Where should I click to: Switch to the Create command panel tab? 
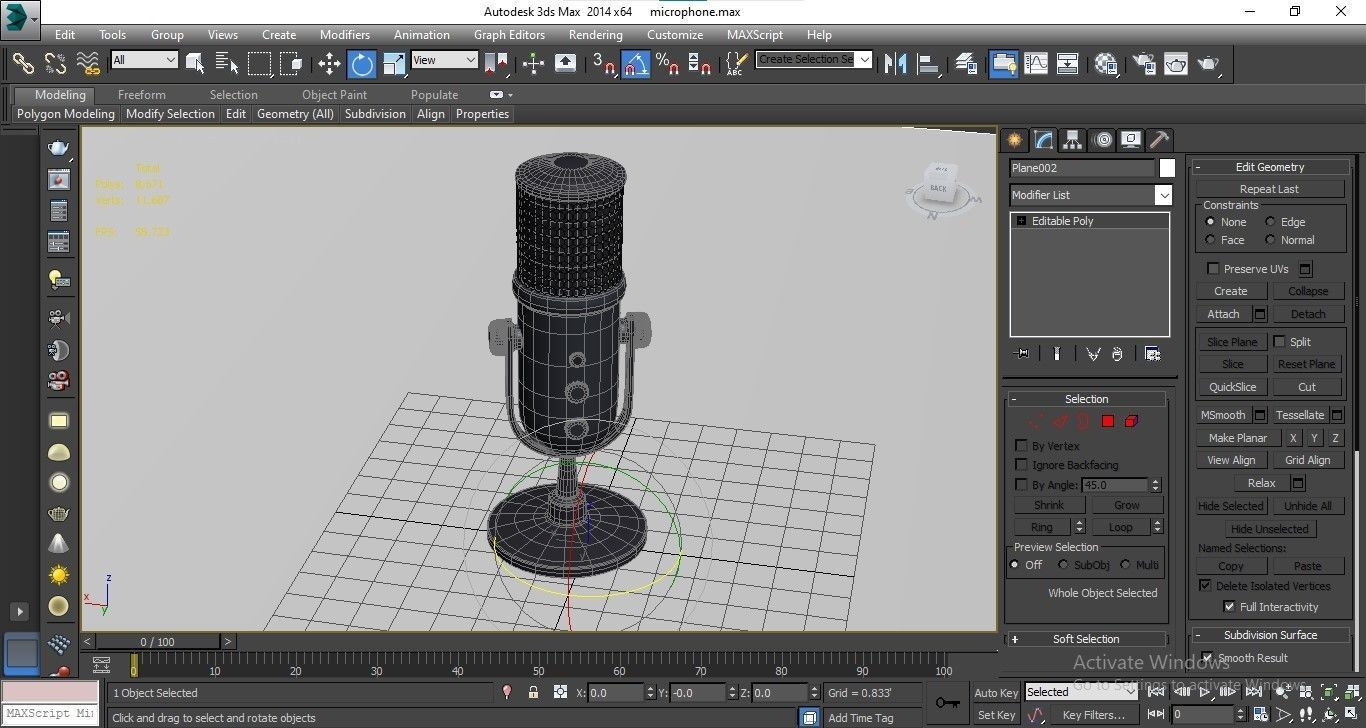(1015, 139)
